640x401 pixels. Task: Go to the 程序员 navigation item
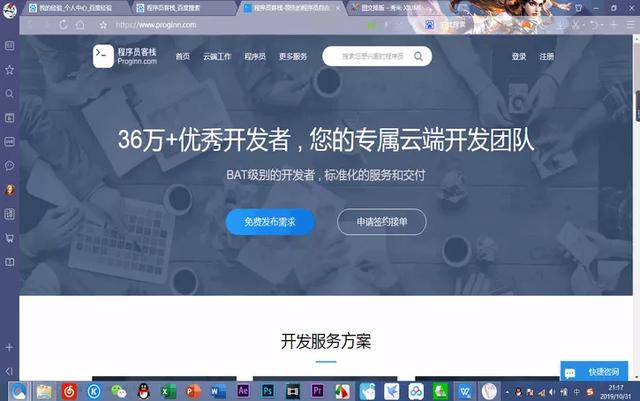pyautogui.click(x=254, y=56)
